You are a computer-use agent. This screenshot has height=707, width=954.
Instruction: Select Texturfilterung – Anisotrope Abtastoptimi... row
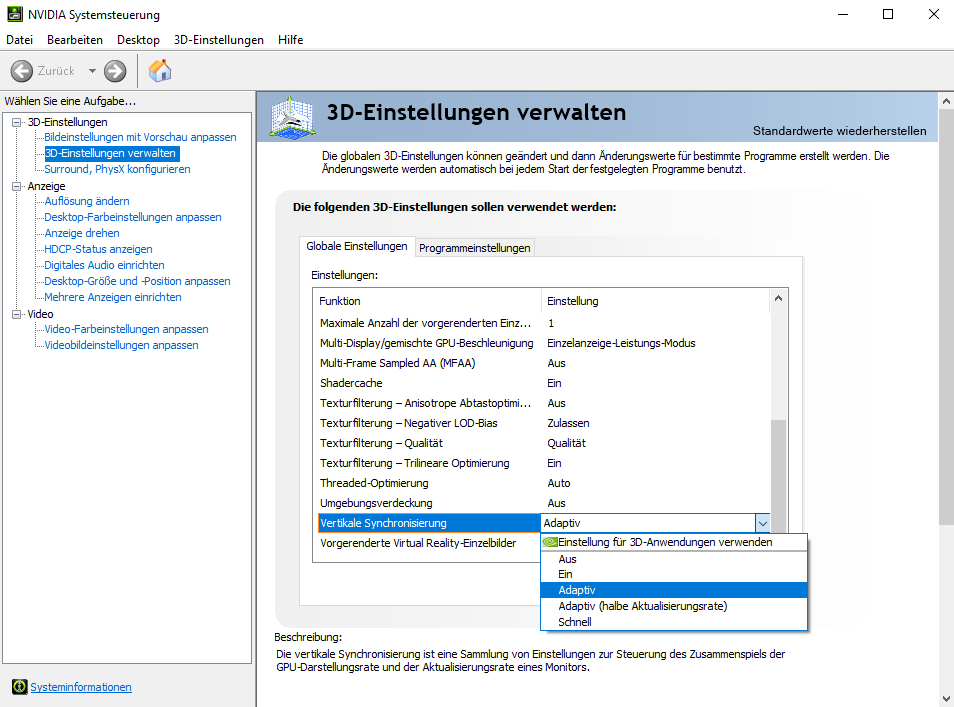tap(544, 403)
